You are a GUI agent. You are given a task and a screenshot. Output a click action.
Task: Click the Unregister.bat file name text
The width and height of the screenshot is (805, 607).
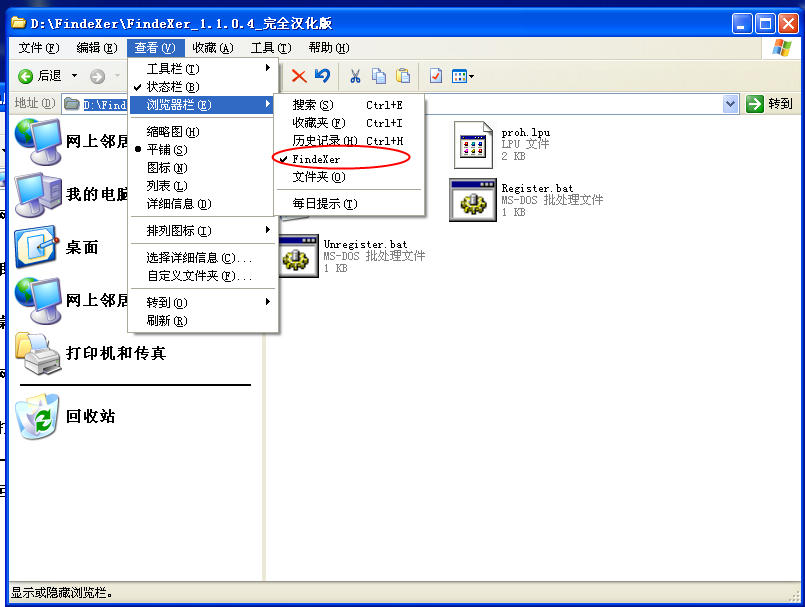tap(365, 244)
